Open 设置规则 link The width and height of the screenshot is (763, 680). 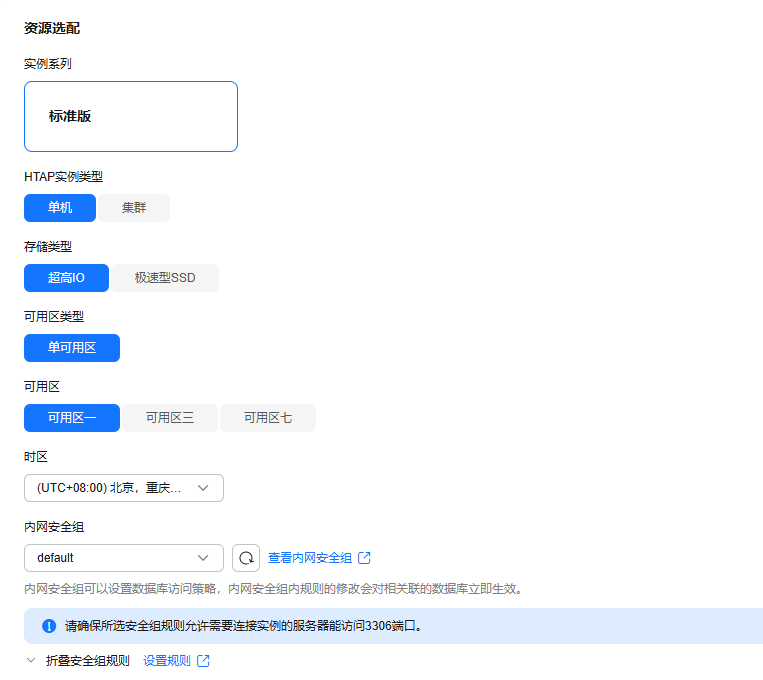coord(167,661)
